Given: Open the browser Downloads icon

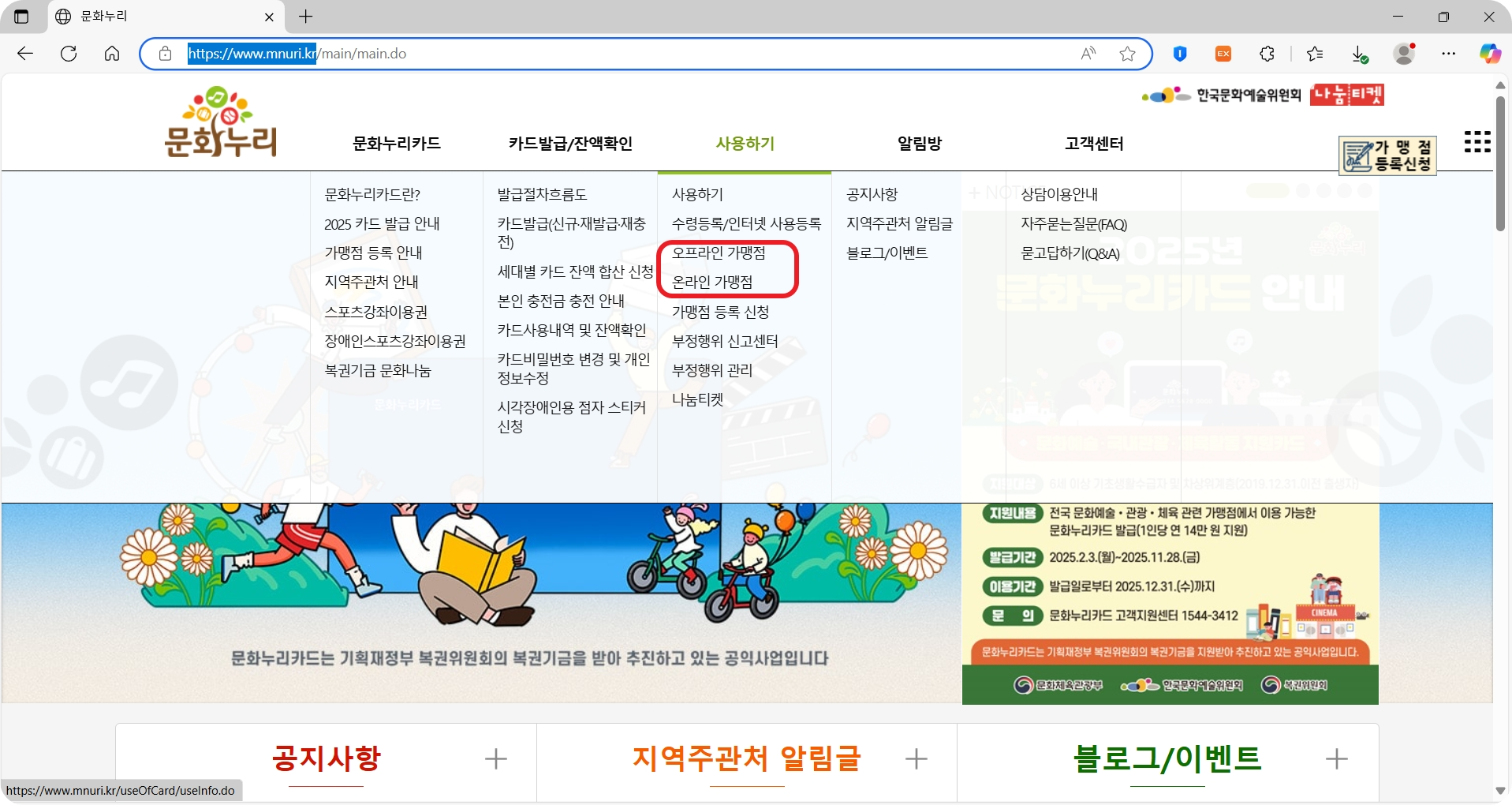Looking at the screenshot, I should pos(1360,53).
